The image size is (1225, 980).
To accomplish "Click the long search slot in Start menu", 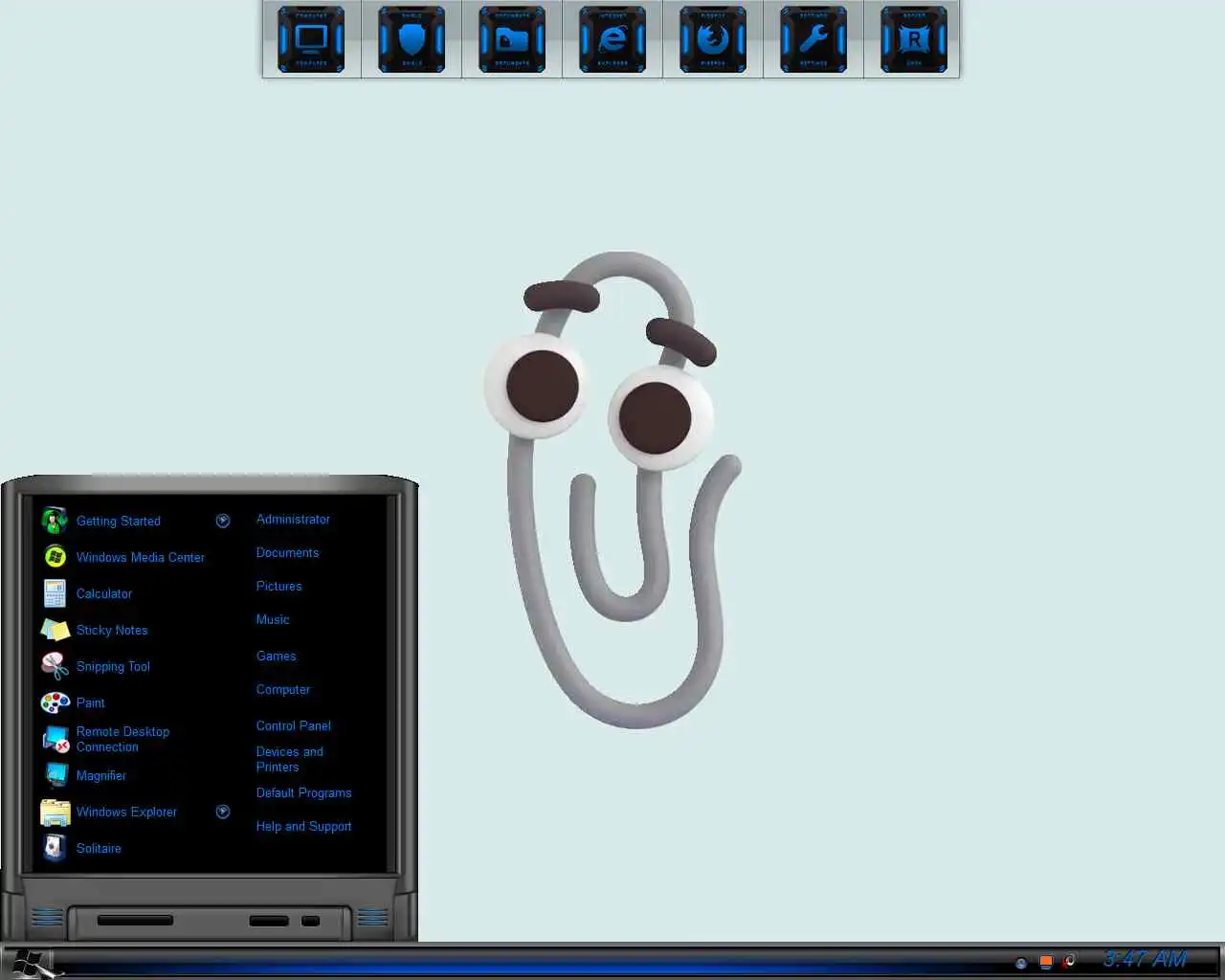I will pos(135,921).
